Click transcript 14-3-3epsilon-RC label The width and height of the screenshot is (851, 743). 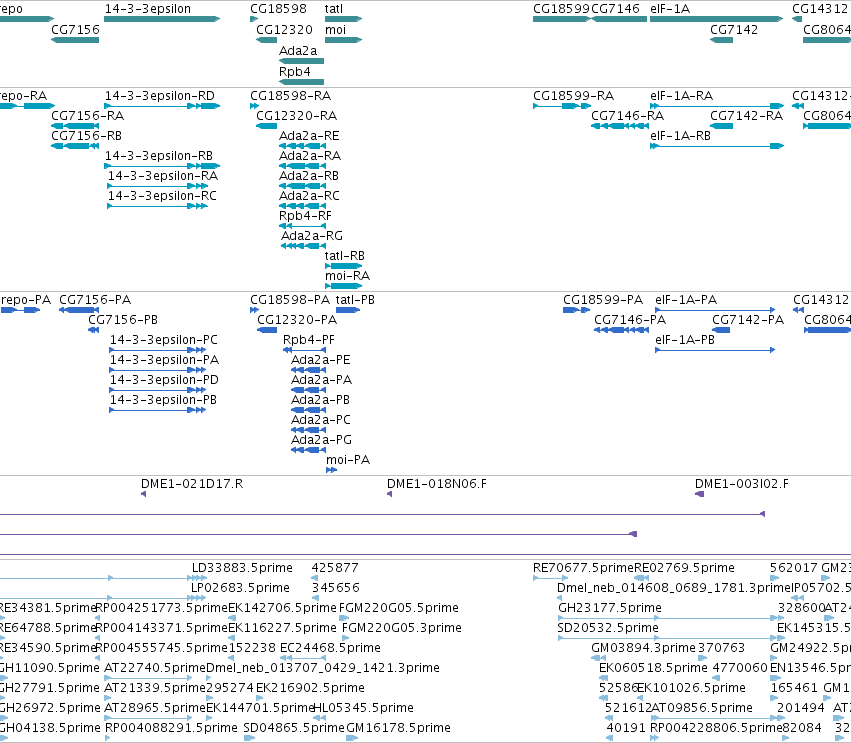[162, 196]
